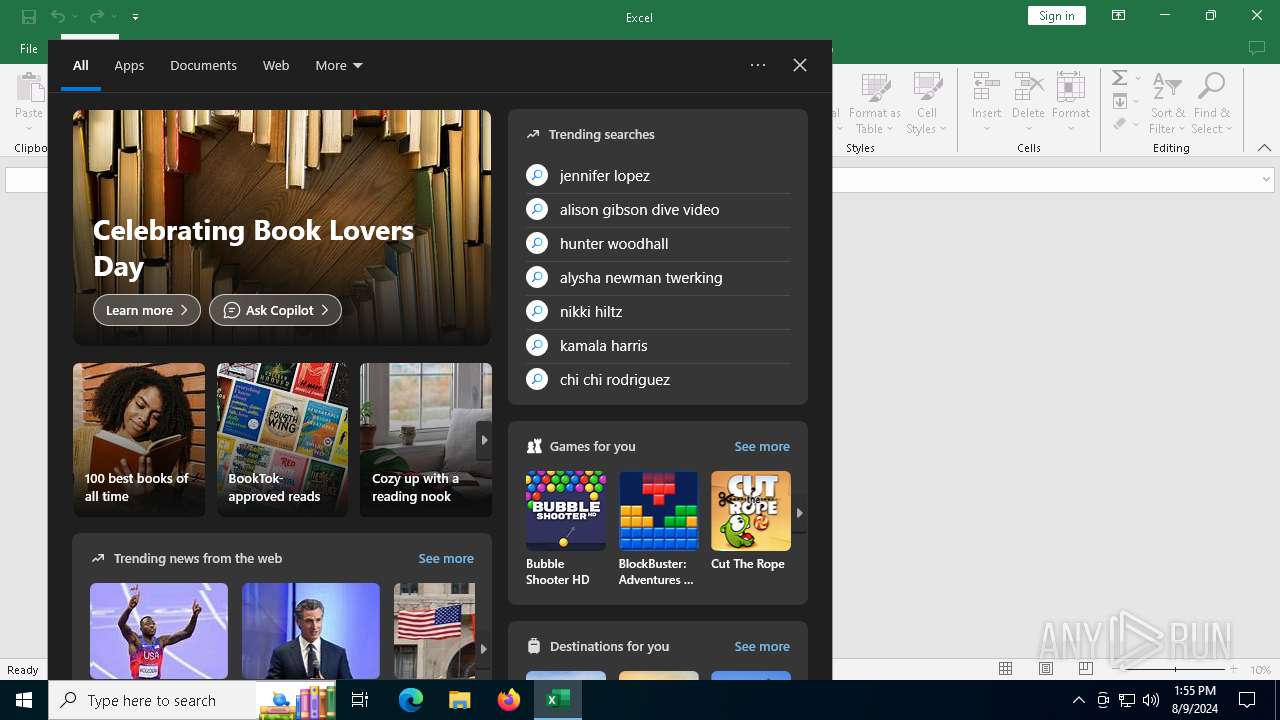Expand the formula bar
The height and width of the screenshot is (720, 1280).
pyautogui.click(x=1266, y=180)
